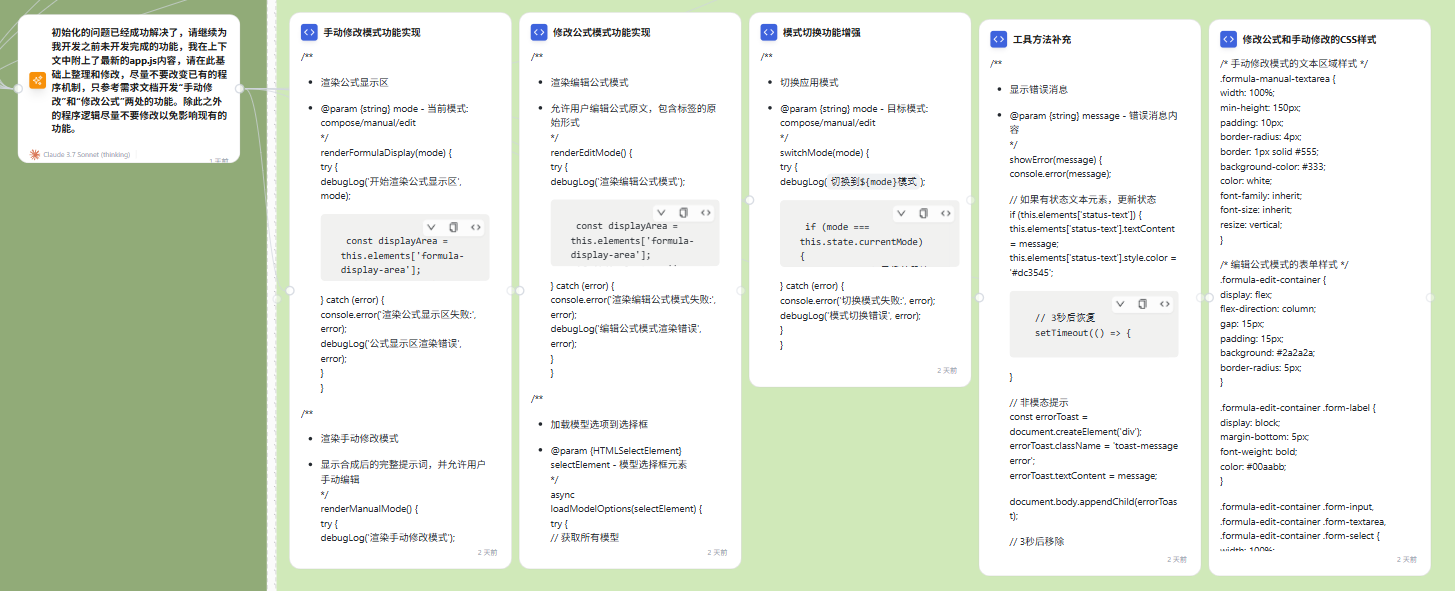This screenshot has height=591, width=1455.
Task: Select the card title 修改公式和手动修改的CSS样式
Action: pos(1309,39)
